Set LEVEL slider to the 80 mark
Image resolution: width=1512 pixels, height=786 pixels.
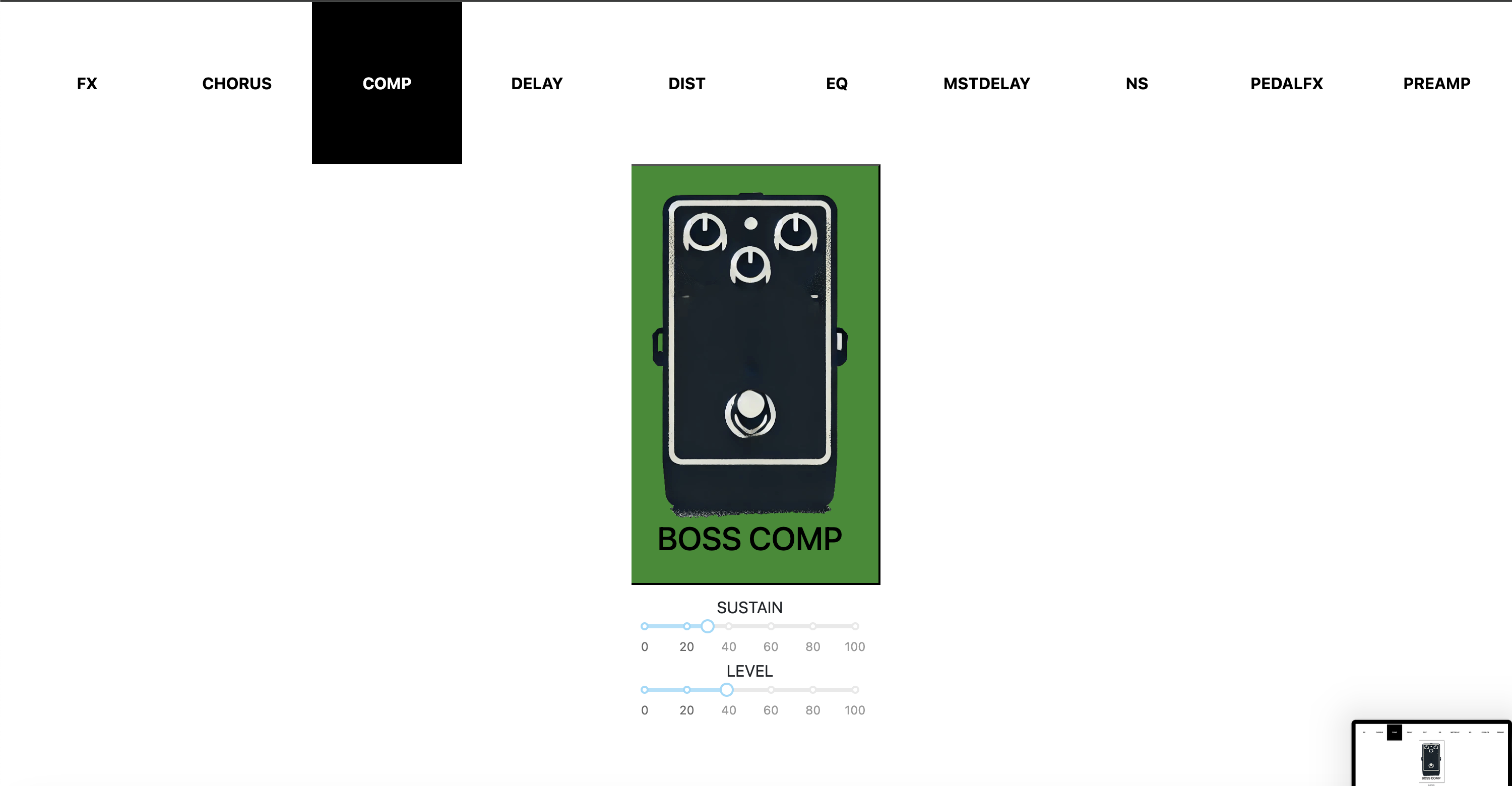click(x=813, y=690)
